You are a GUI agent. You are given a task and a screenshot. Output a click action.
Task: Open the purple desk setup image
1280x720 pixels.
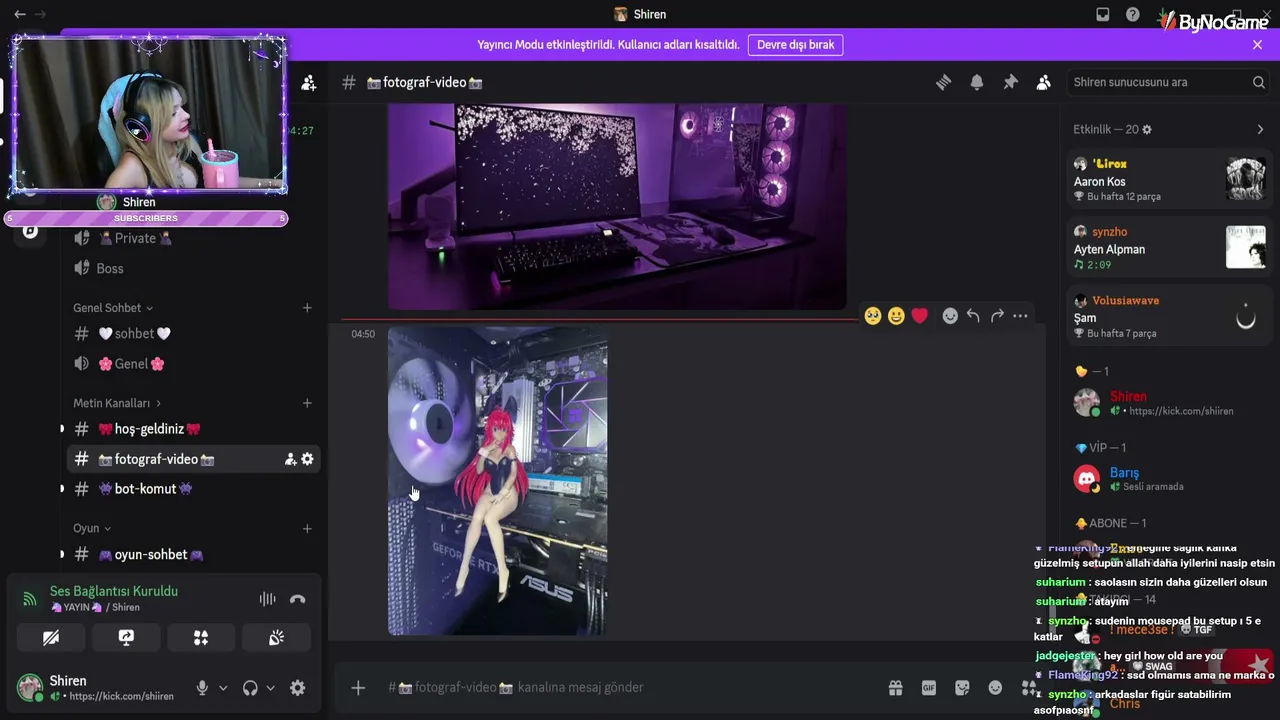coord(617,207)
